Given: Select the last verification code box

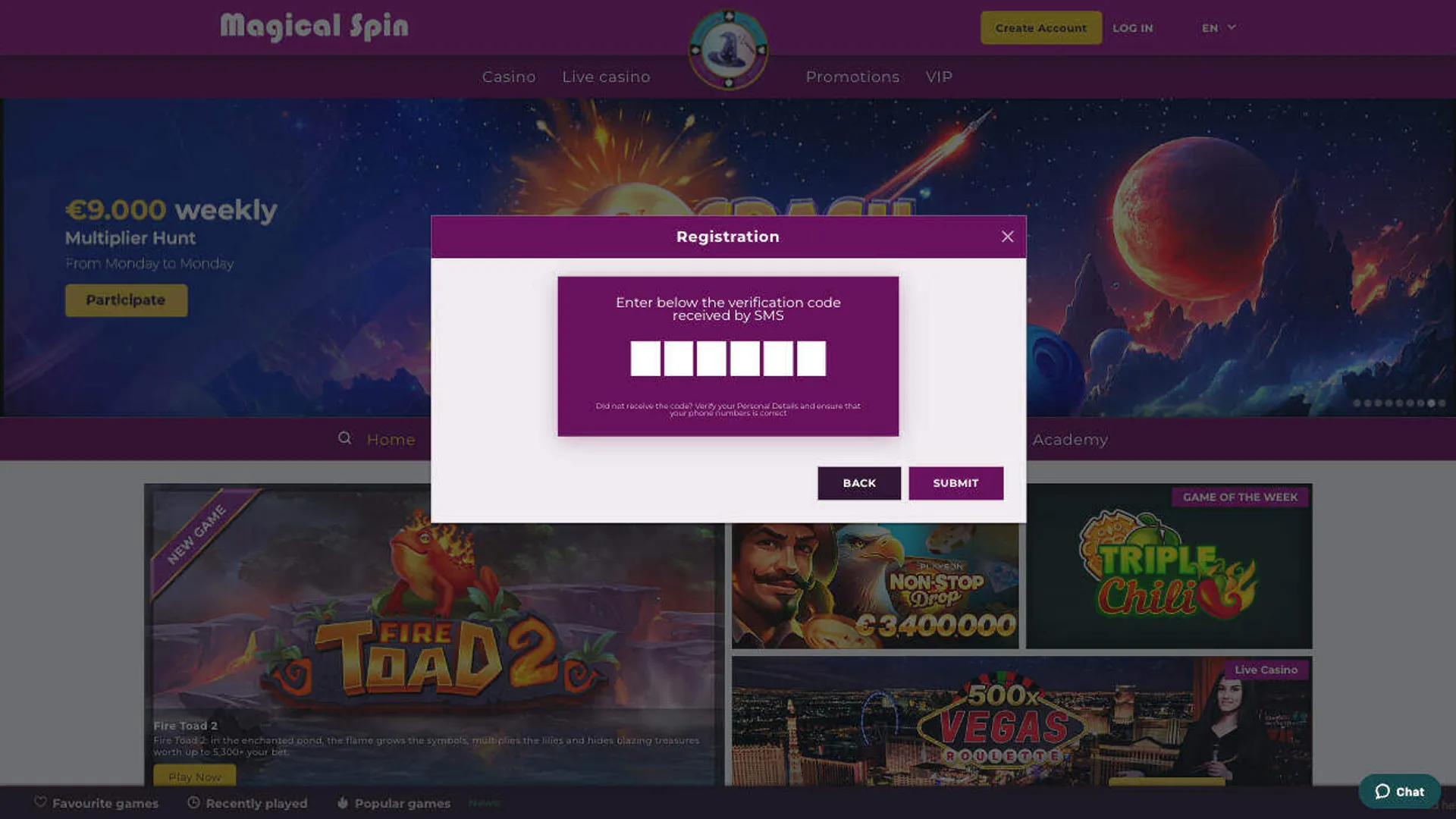Looking at the screenshot, I should [x=811, y=358].
